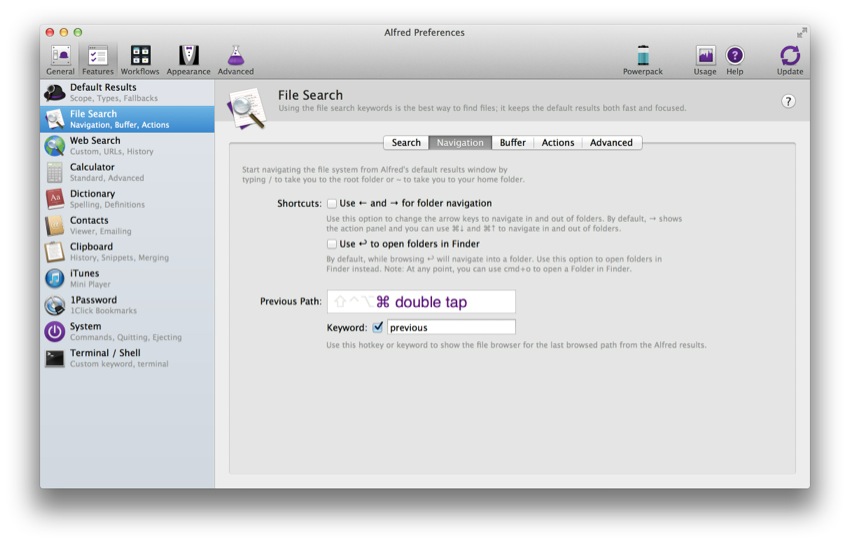Select Web Search globe icon
850x544 pixels.
pyautogui.click(x=55, y=146)
